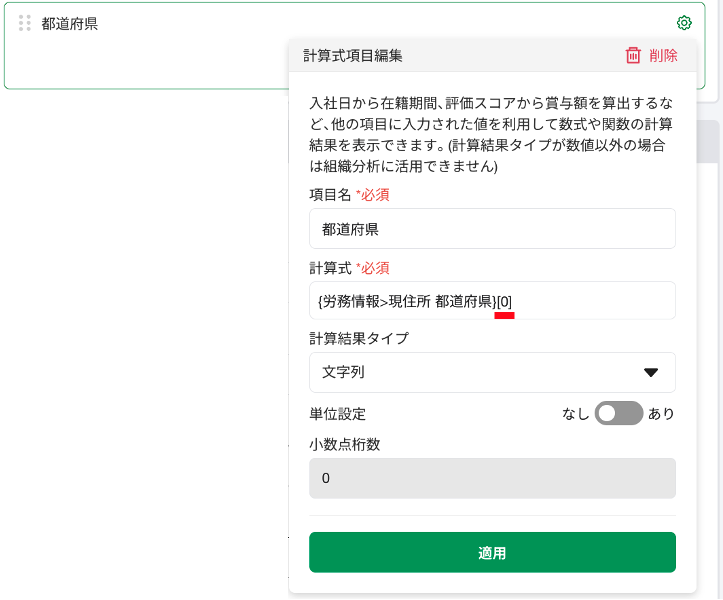The height and width of the screenshot is (600, 723).
Task: Select the なし option label
Action: point(575,413)
